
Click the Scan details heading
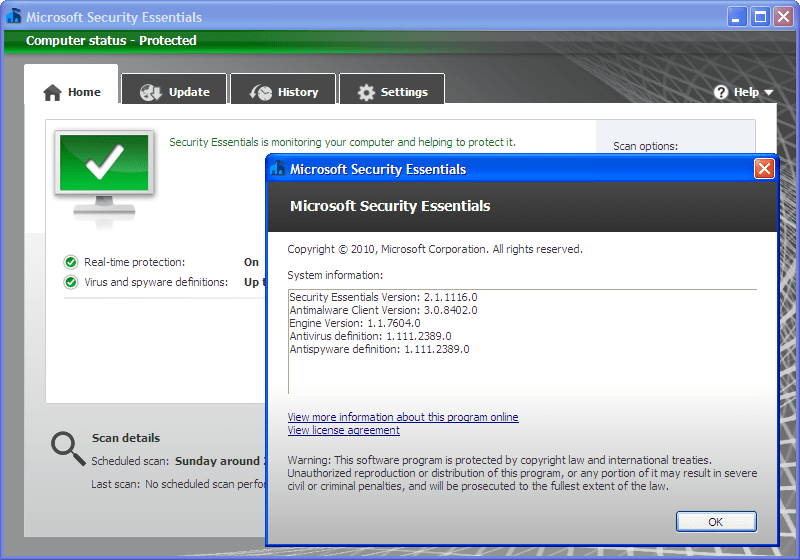click(126, 438)
